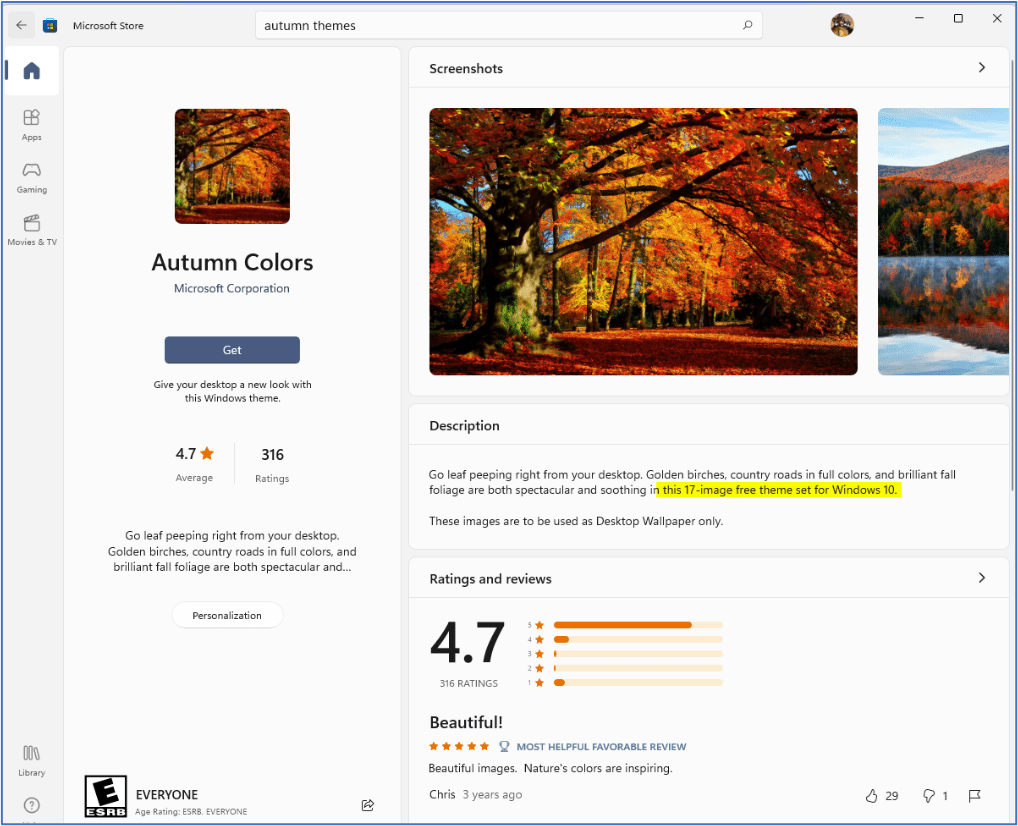Report the review with flag icon
The height and width of the screenshot is (826, 1018).
(x=974, y=796)
